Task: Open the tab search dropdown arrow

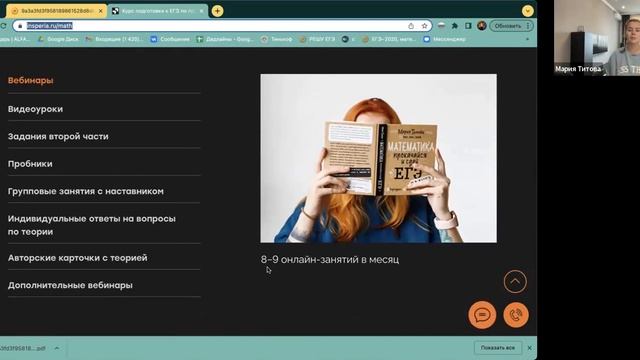Action: point(527,11)
